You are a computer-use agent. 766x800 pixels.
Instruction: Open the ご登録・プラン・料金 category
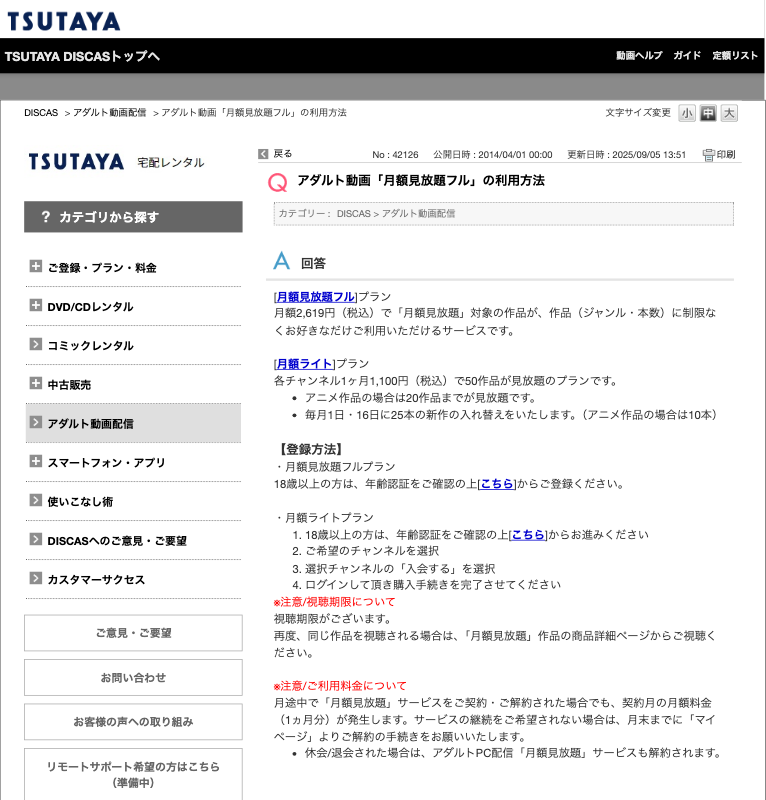pos(102,268)
